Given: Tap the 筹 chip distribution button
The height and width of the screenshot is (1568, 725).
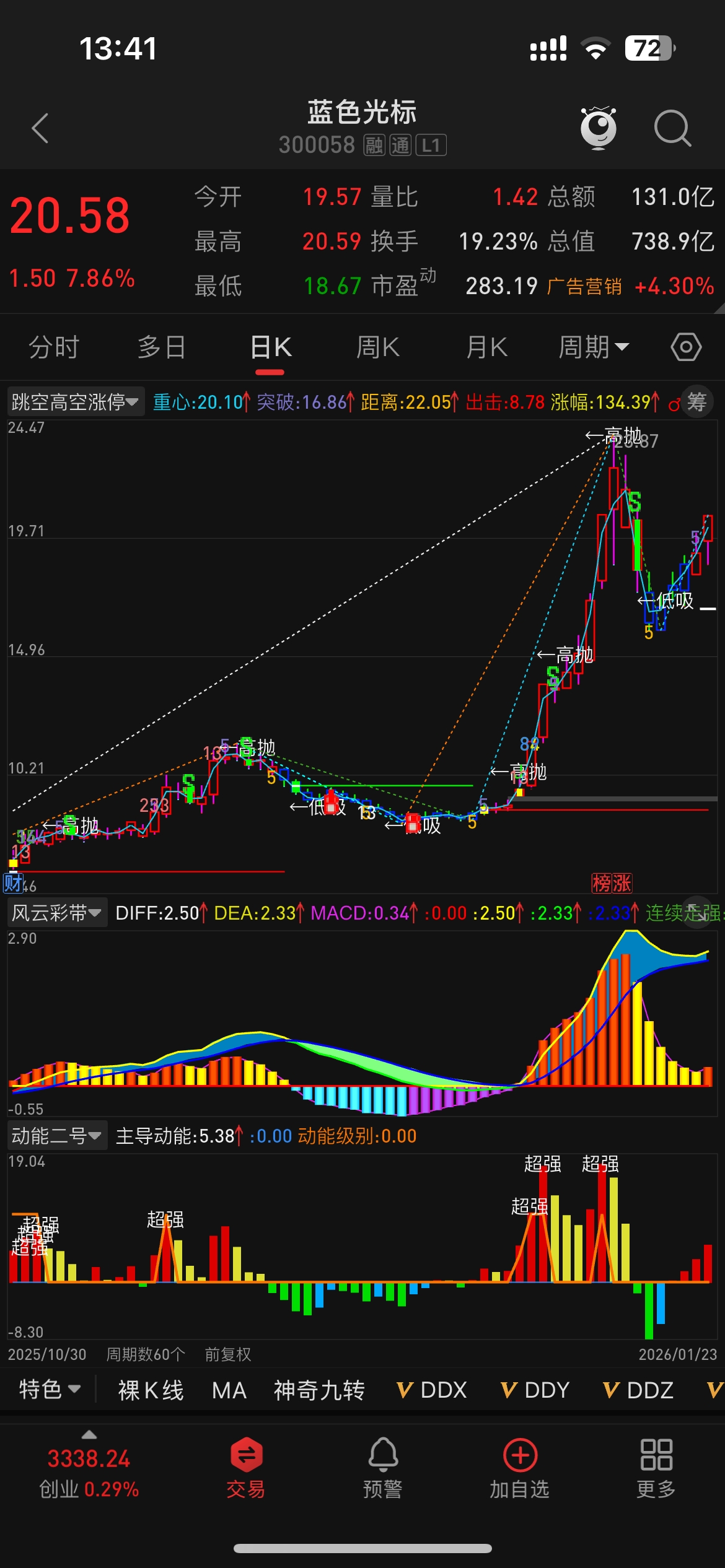Looking at the screenshot, I should click(x=697, y=402).
